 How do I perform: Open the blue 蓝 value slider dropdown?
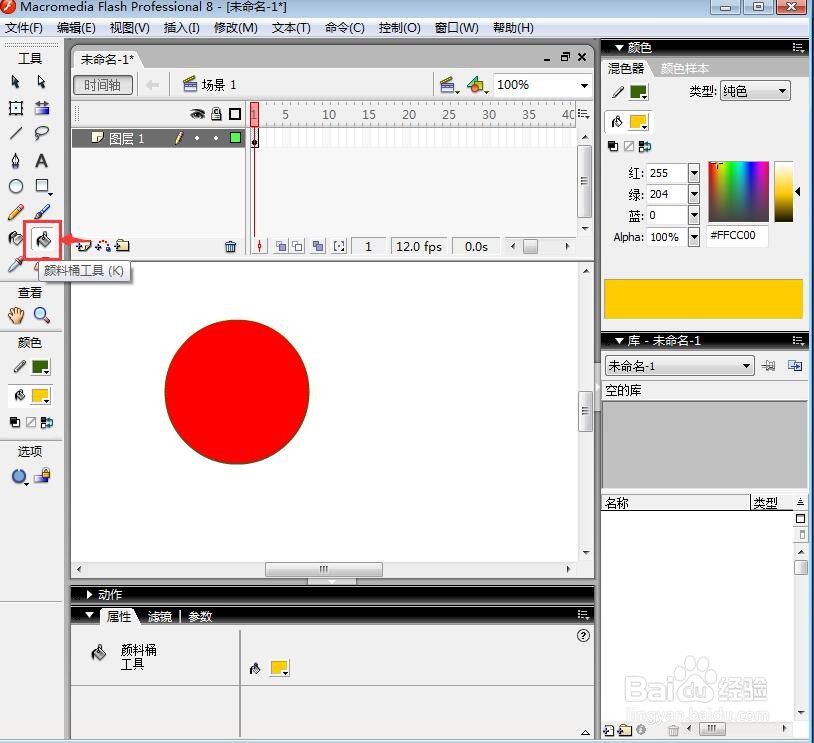click(694, 215)
